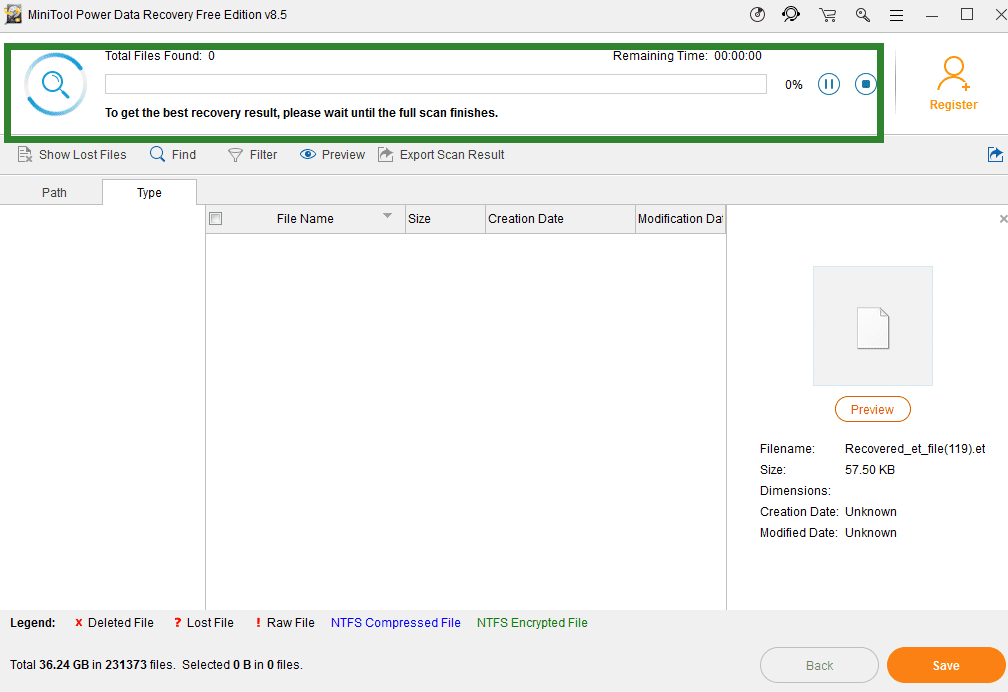Click the Remaining Time readout
Screen dimensions: 1008x692
(x=687, y=56)
